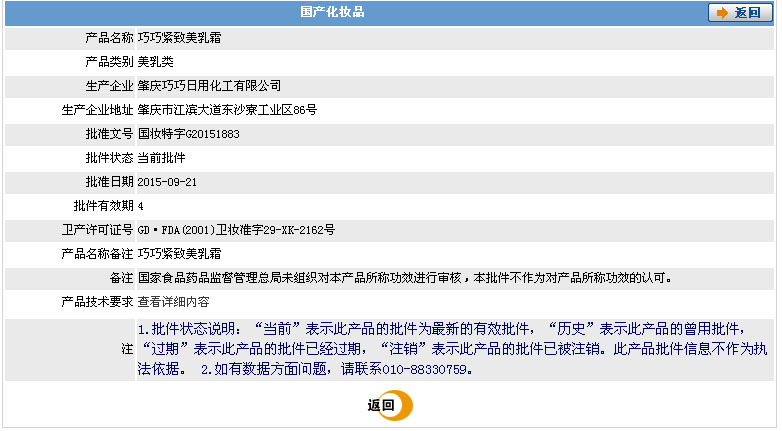782x431 pixels.
Task: Click the 生产企业 row label
Action: click(x=109, y=85)
